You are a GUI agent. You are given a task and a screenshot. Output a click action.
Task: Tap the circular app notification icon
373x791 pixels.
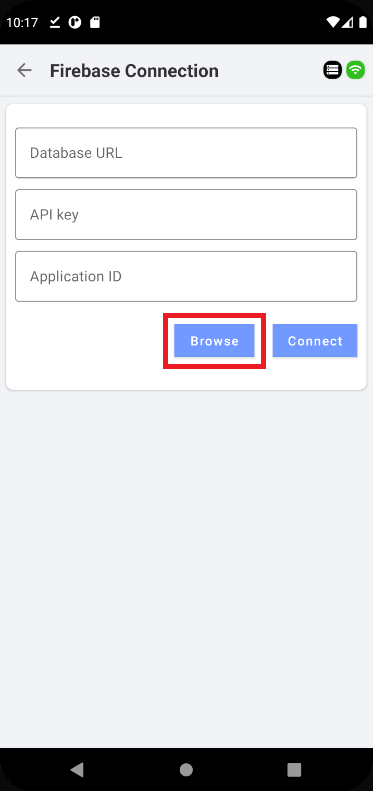click(x=75, y=23)
